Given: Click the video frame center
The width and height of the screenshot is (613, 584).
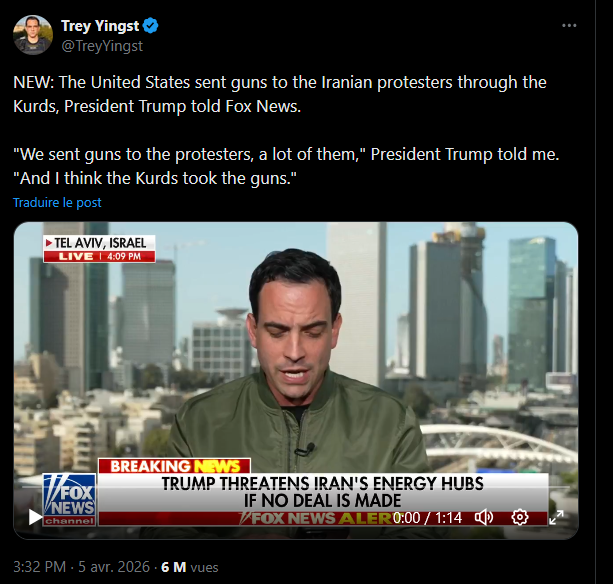Looking at the screenshot, I should click(x=295, y=370).
